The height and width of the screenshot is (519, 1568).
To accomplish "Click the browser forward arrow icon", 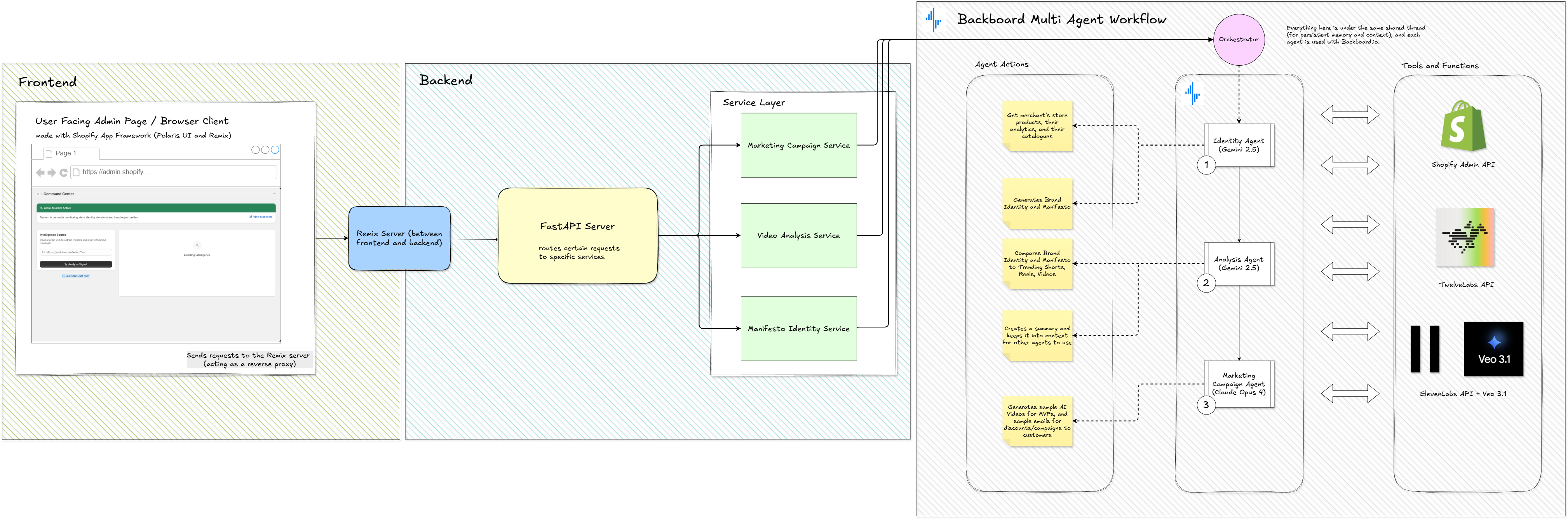I will (52, 173).
